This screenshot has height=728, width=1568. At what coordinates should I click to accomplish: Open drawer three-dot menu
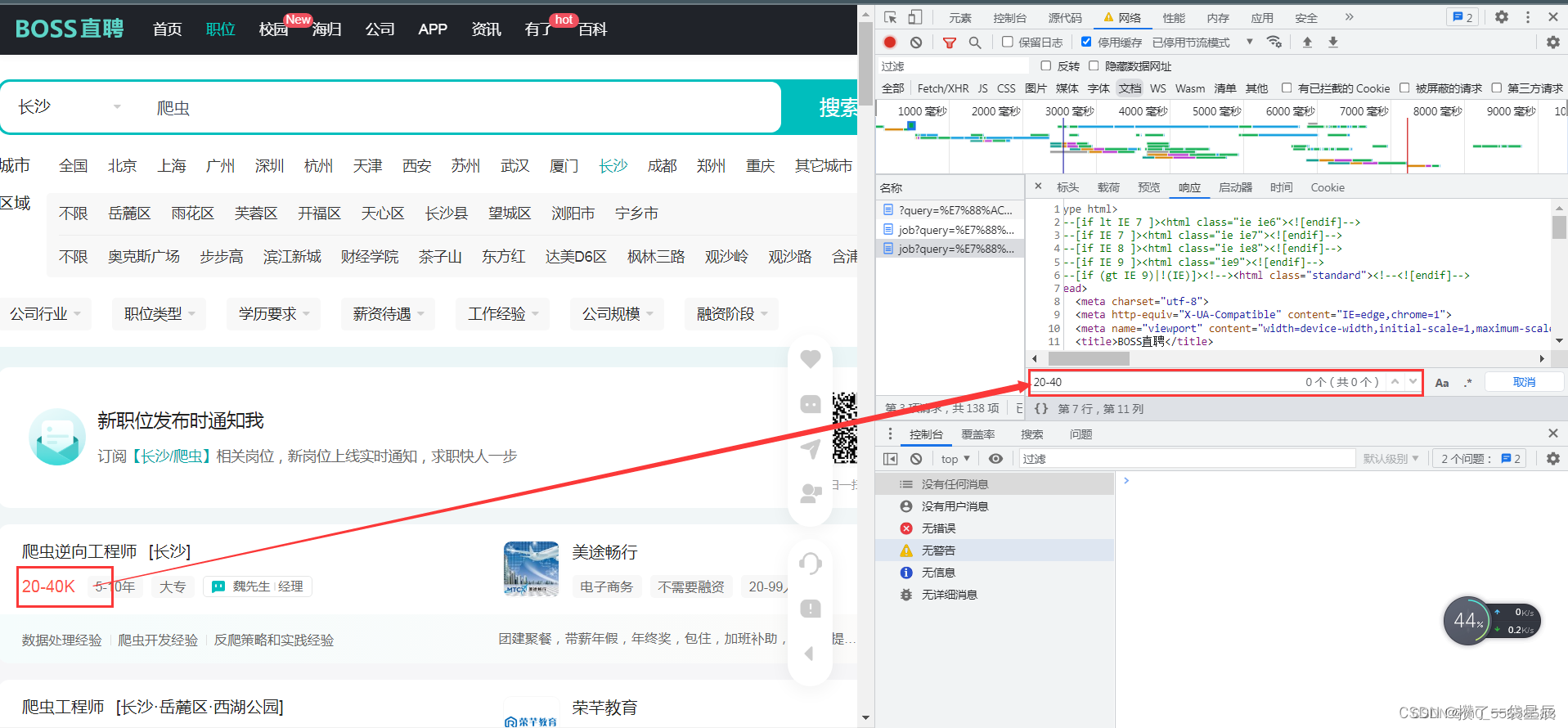[x=891, y=434]
